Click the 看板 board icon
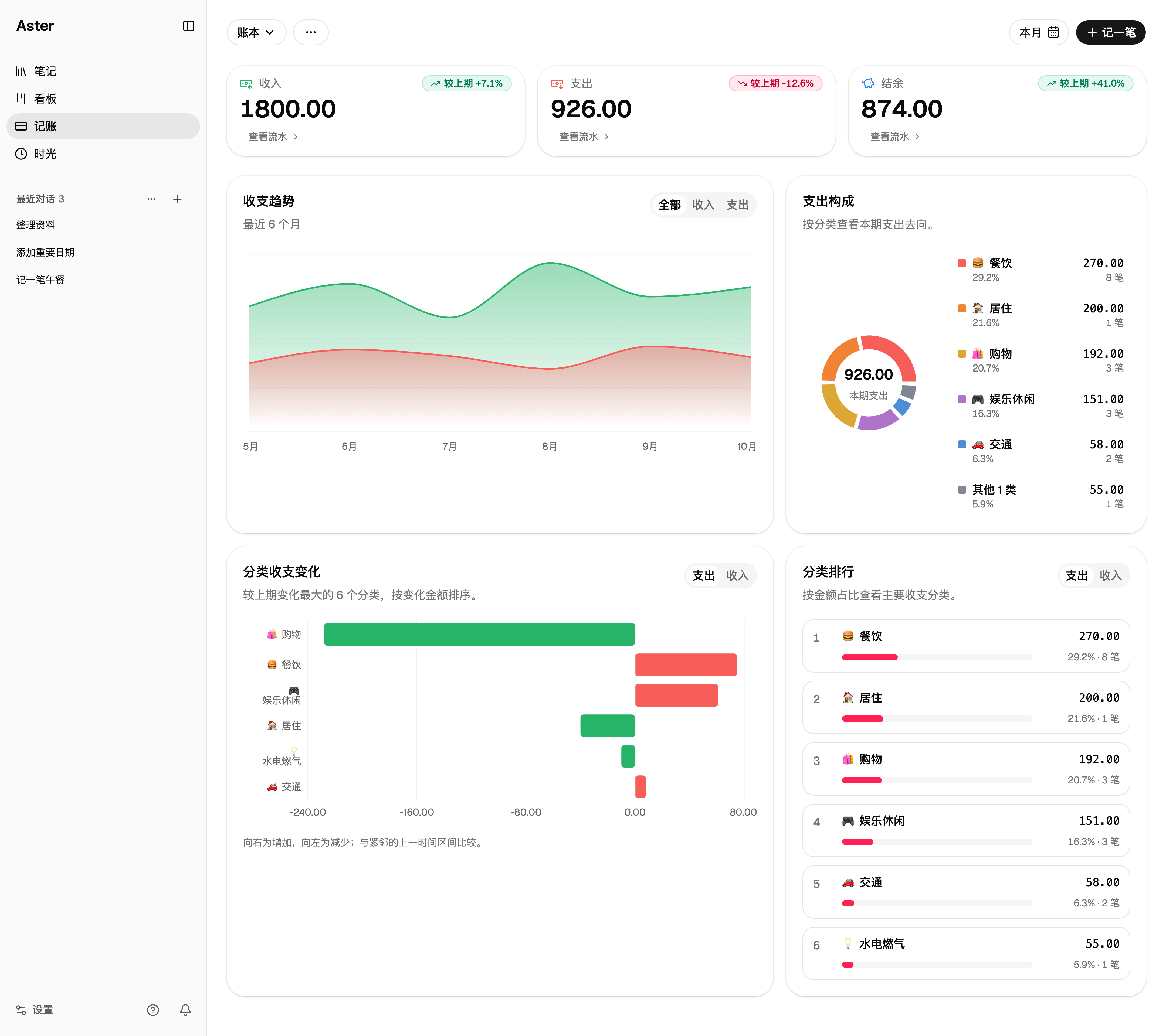The height and width of the screenshot is (1036, 1166). tap(21, 99)
